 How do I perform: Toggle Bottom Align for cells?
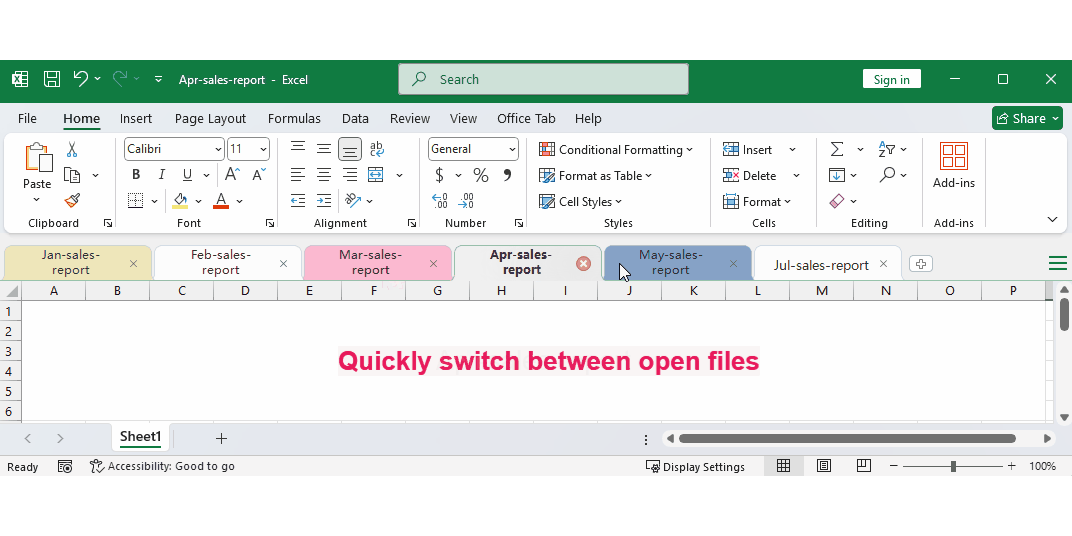pos(349,148)
